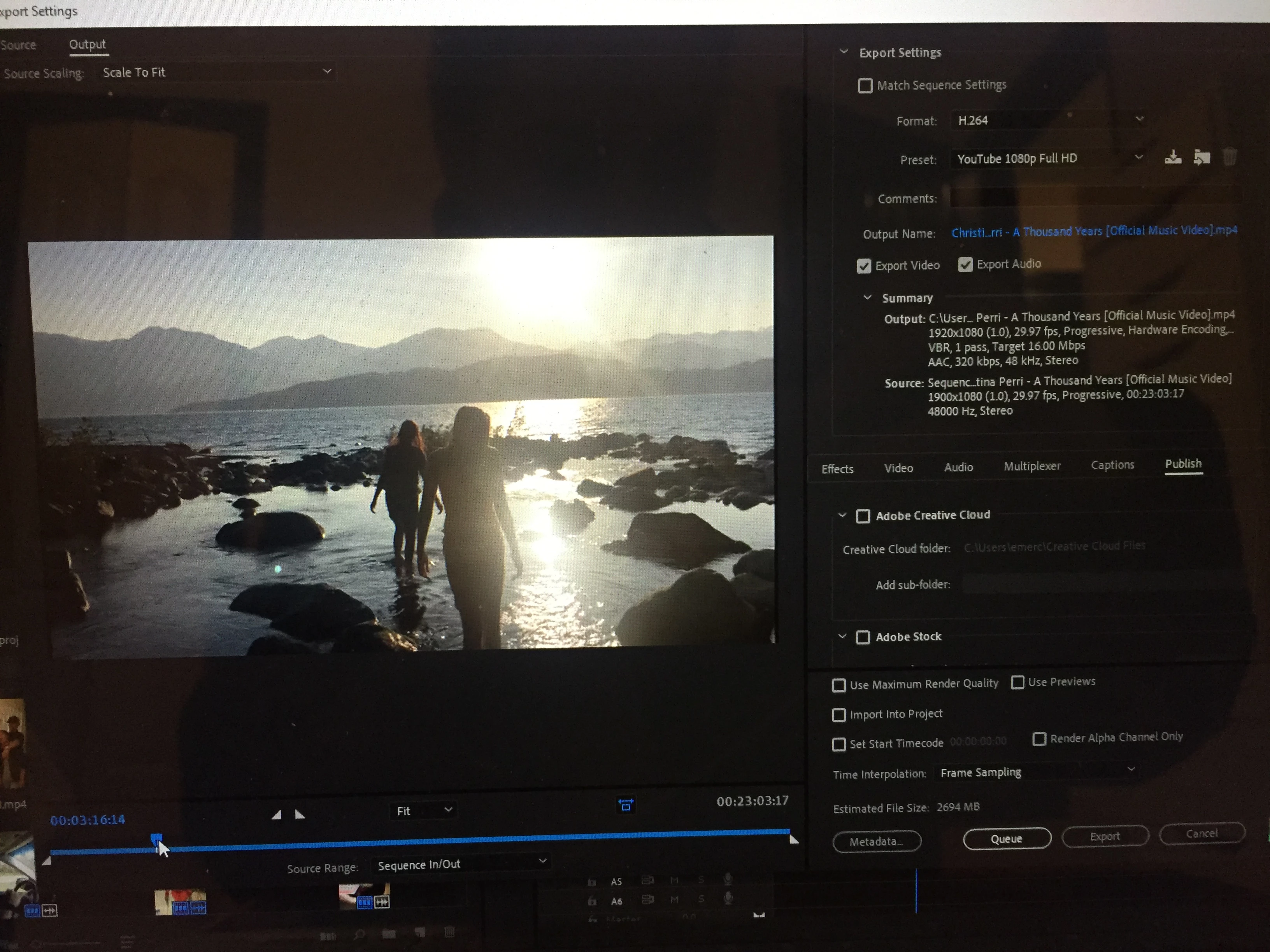Click the Output Name file link
The width and height of the screenshot is (1270, 952).
tap(1094, 231)
